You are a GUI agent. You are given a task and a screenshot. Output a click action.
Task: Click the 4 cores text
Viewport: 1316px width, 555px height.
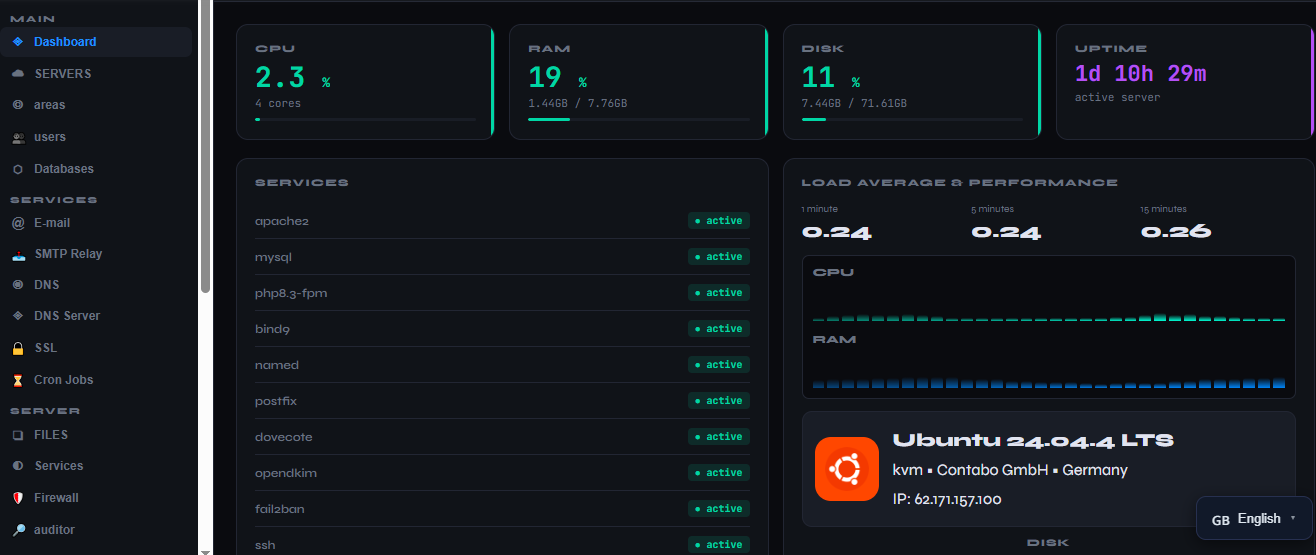[x=278, y=103]
